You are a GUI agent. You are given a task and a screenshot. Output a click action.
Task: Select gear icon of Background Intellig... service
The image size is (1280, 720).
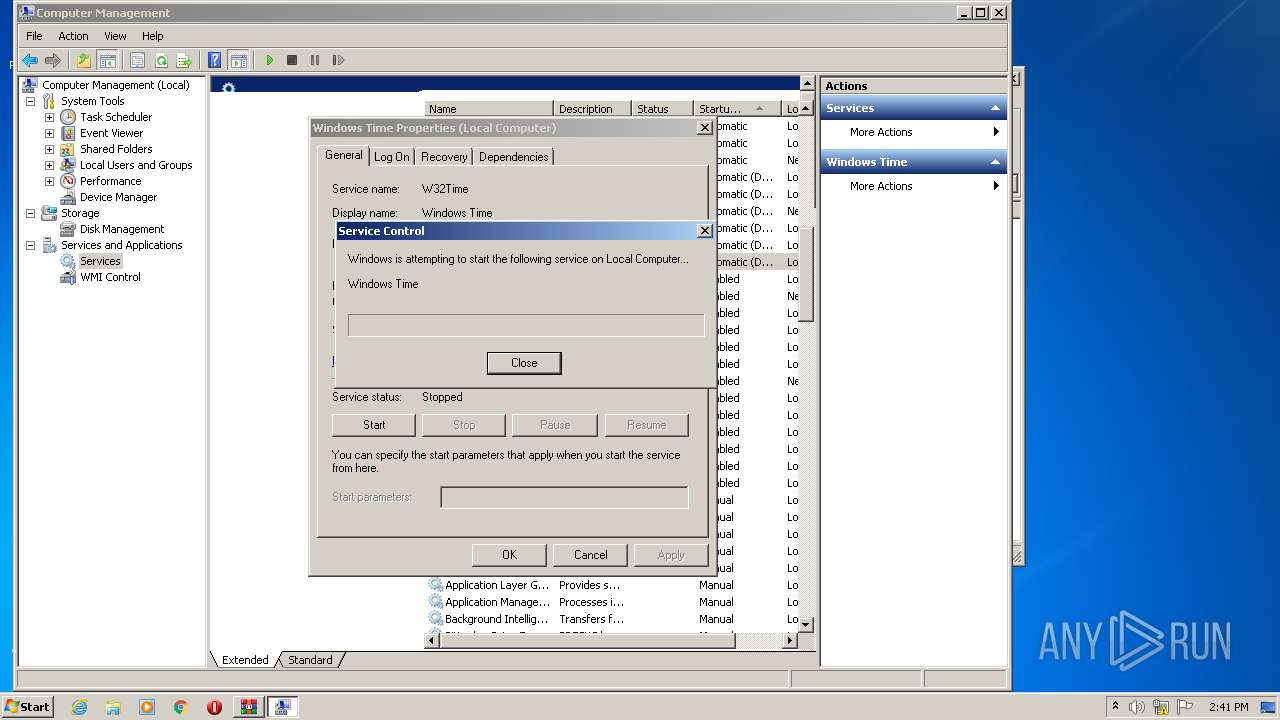[x=436, y=619]
